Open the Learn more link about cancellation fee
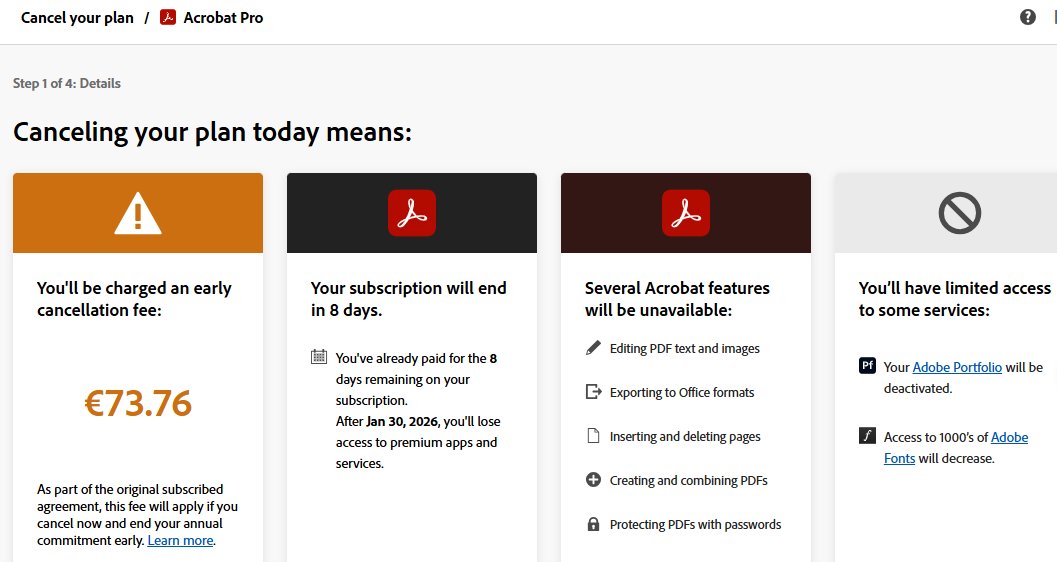The height and width of the screenshot is (562, 1057). point(180,540)
